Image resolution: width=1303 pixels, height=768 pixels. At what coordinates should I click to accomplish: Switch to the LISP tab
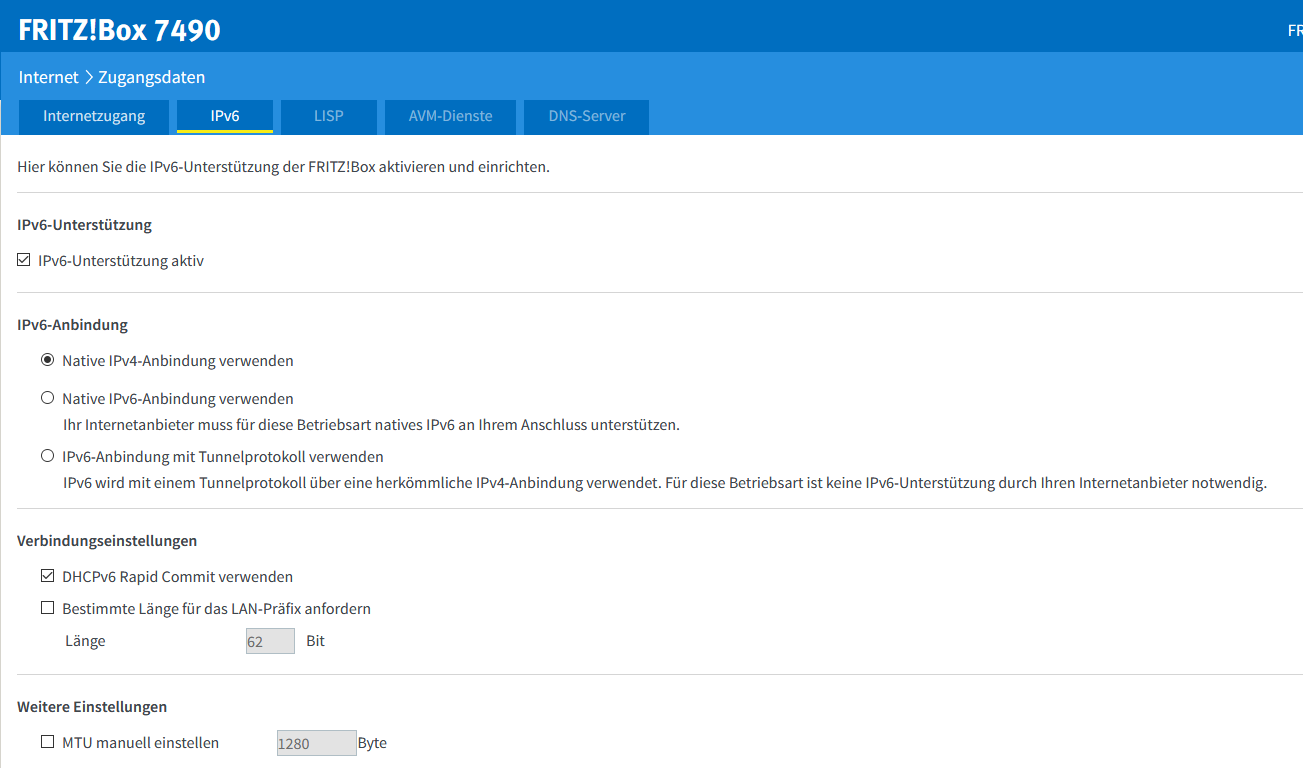click(329, 116)
